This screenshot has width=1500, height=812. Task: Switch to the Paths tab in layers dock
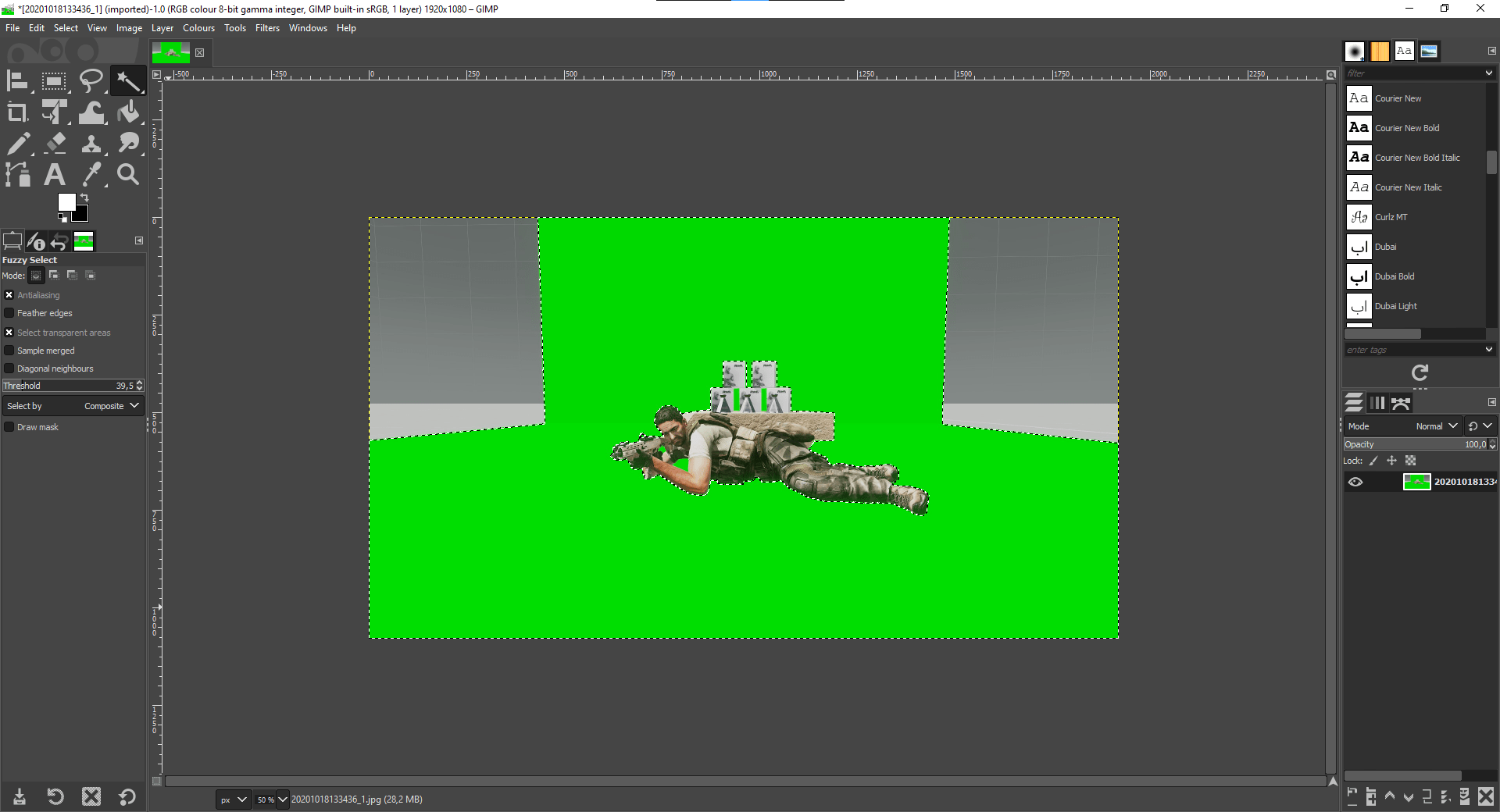tap(1402, 403)
